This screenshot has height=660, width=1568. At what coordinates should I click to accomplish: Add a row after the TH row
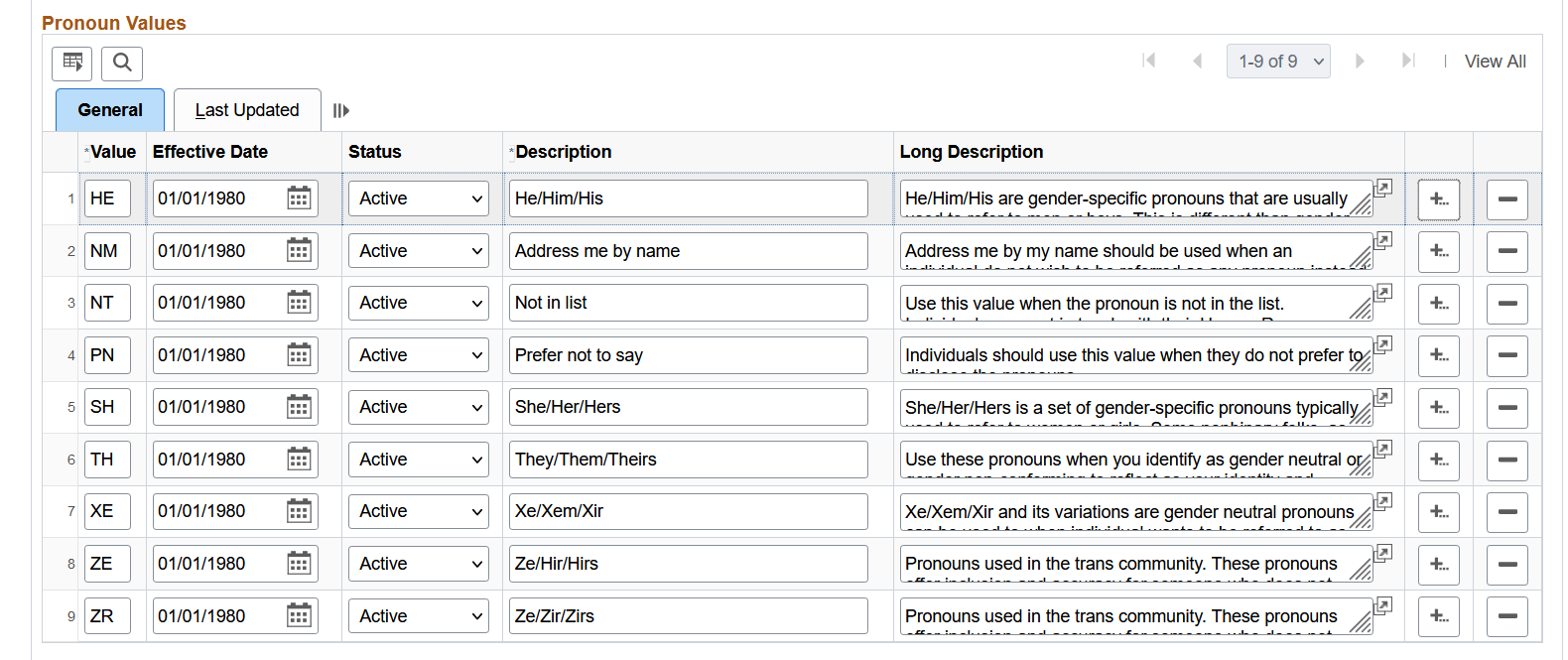1438,460
